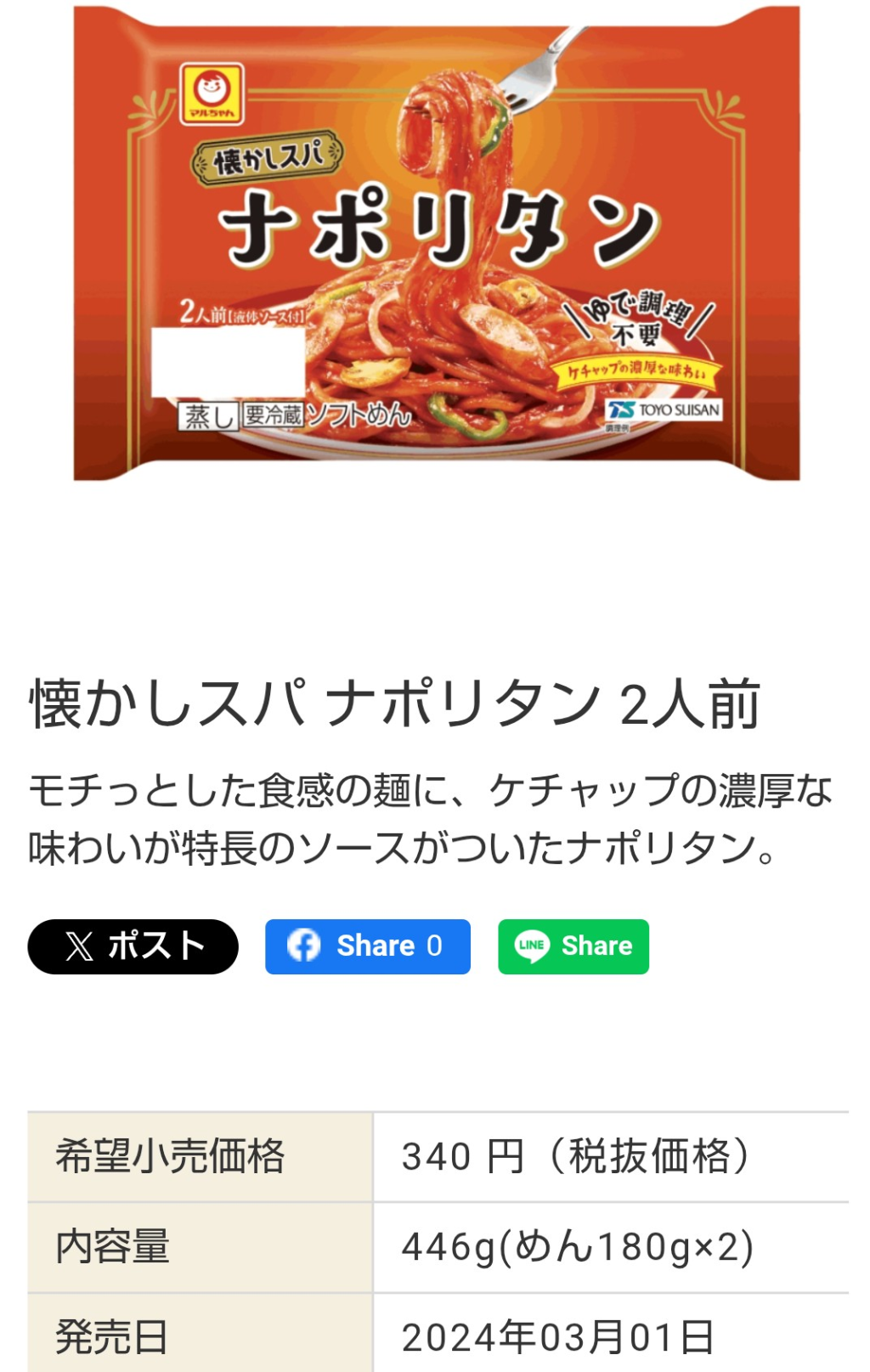Viewport: 870px width, 1372px height.
Task: Click the 蒸し label on the package
Action: pos(208,416)
